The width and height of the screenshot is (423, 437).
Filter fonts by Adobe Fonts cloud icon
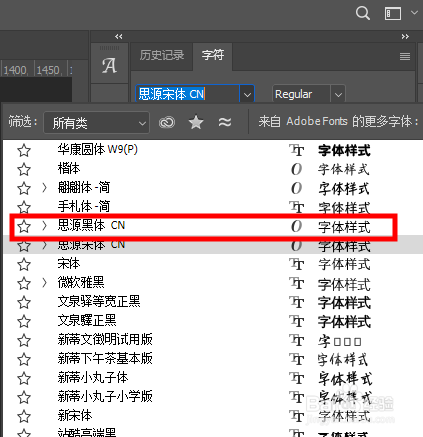(x=167, y=122)
